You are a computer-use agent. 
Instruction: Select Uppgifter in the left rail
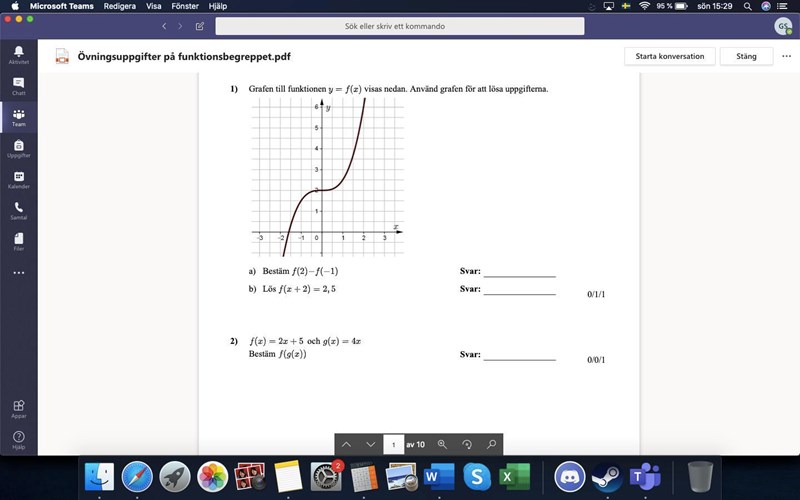coord(18,148)
